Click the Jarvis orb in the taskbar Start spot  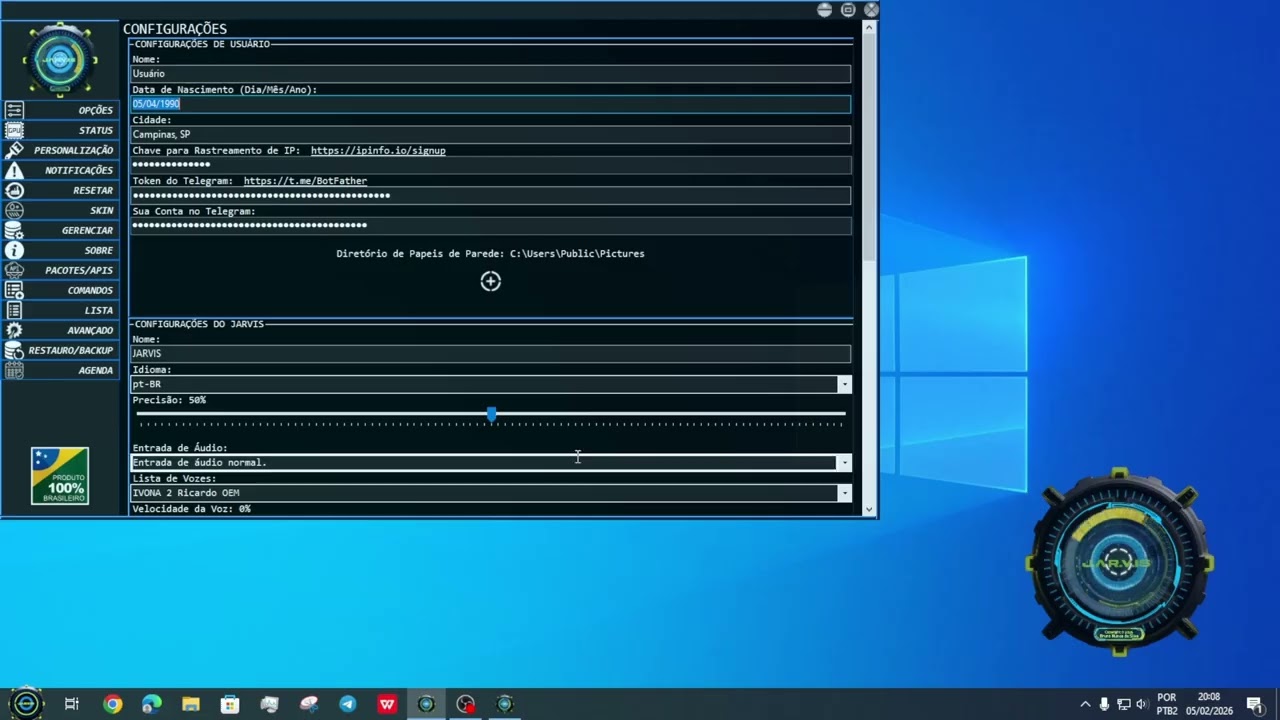(26, 704)
